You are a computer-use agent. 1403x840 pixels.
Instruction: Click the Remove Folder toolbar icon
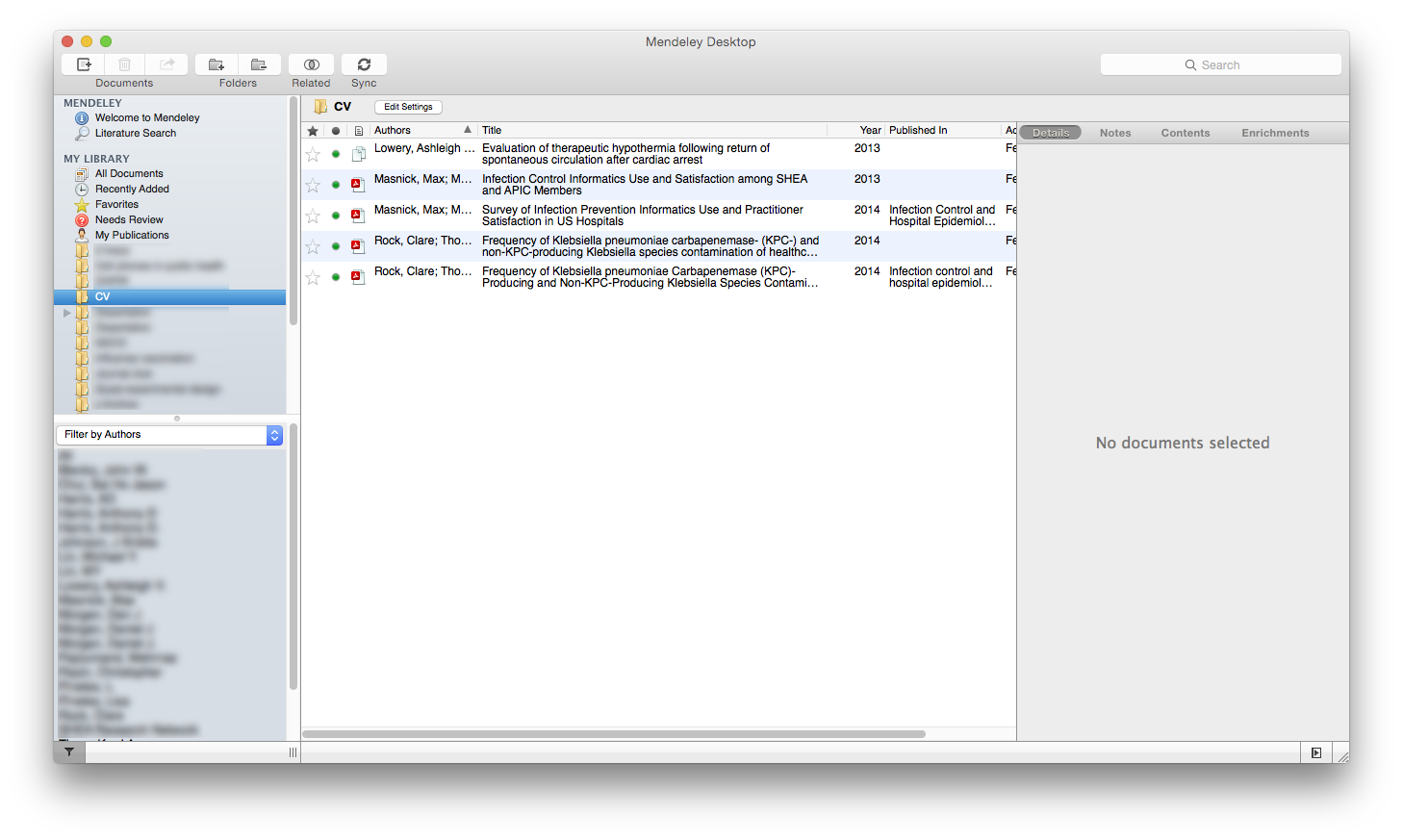[259, 64]
